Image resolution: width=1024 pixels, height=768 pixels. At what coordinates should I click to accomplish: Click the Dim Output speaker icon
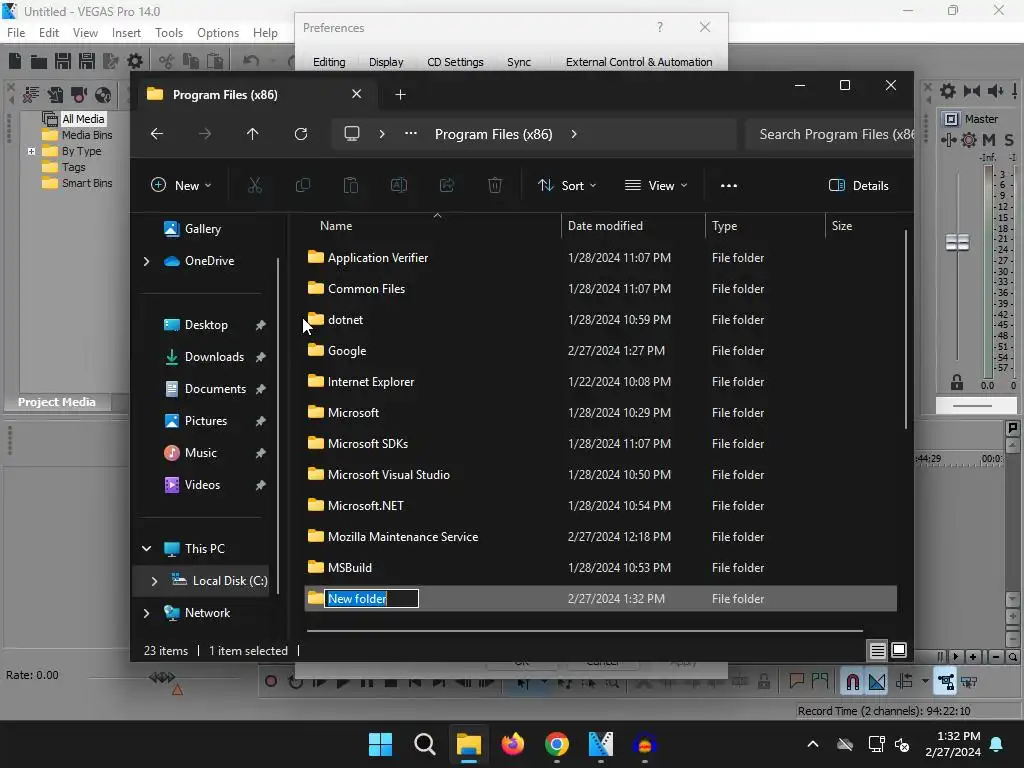pyautogui.click(x=995, y=91)
